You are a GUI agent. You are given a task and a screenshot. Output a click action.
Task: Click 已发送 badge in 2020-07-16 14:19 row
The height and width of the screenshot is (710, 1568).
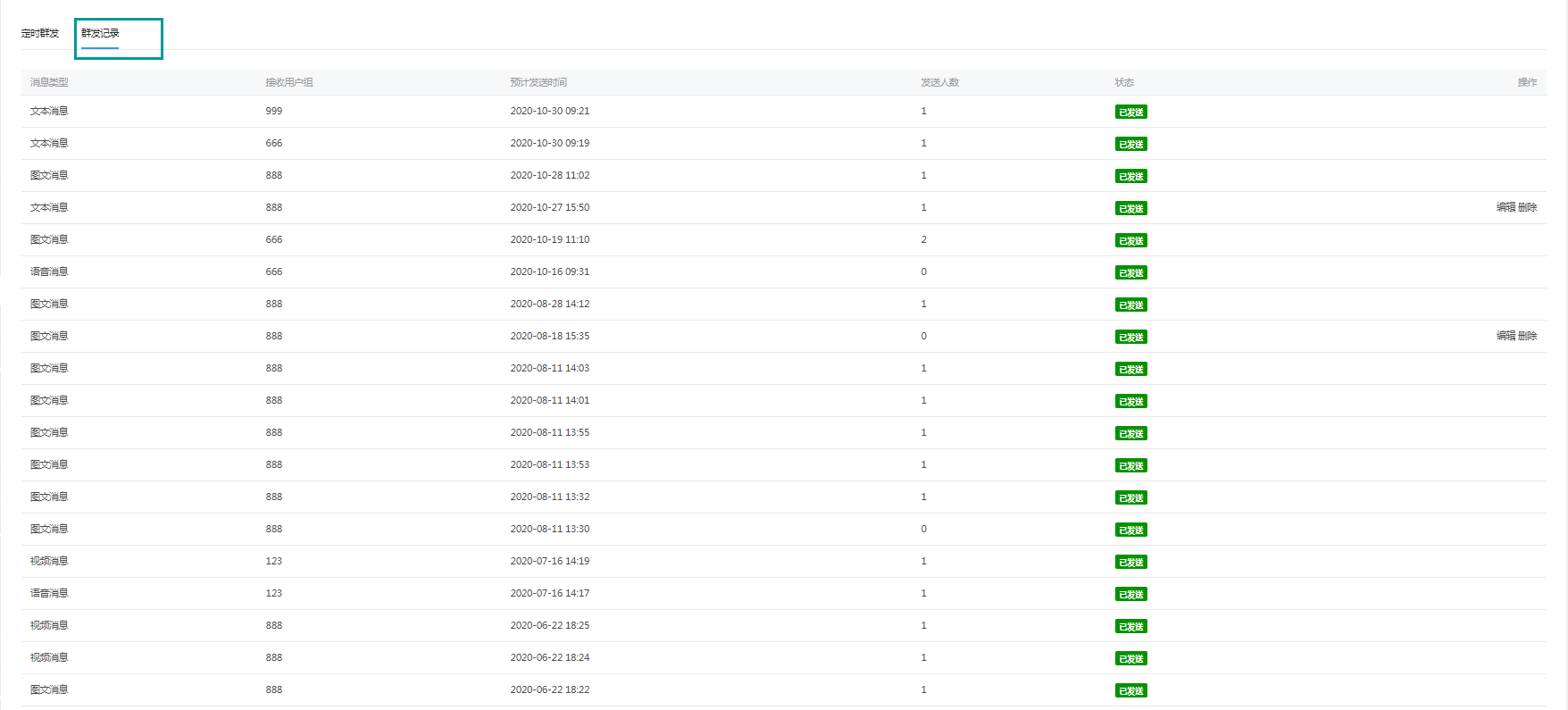[1130, 563]
